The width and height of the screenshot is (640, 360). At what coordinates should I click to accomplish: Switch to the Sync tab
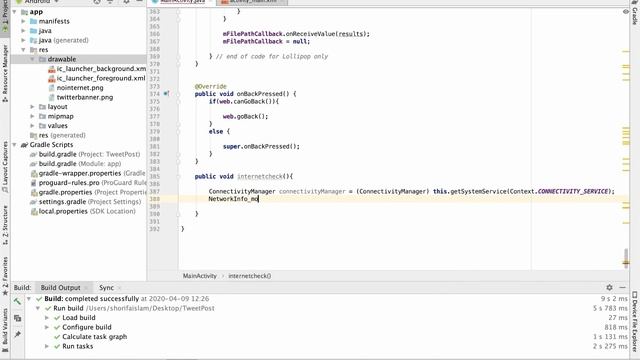pos(106,287)
